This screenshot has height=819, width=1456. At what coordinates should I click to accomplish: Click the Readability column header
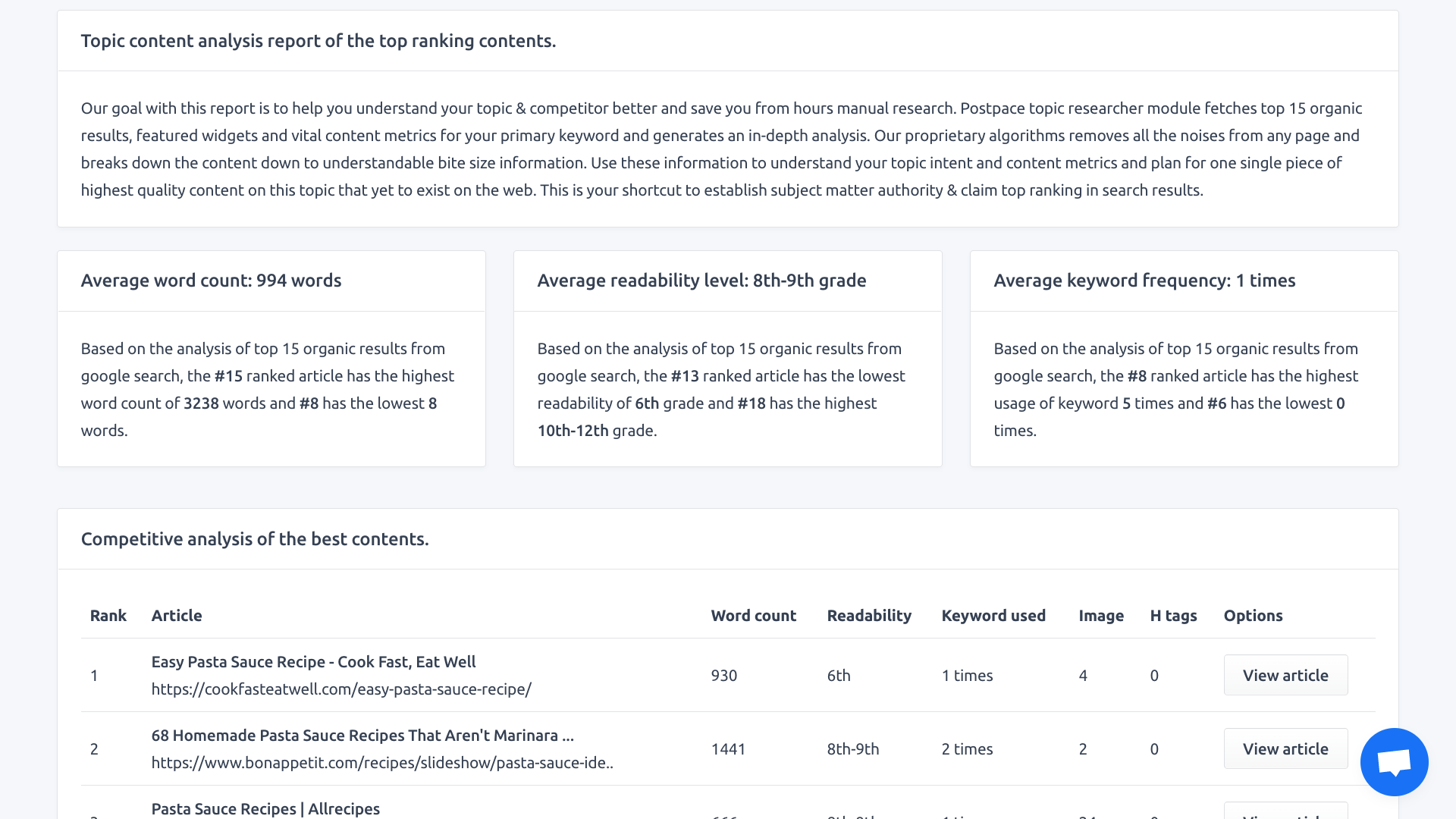[x=869, y=616]
